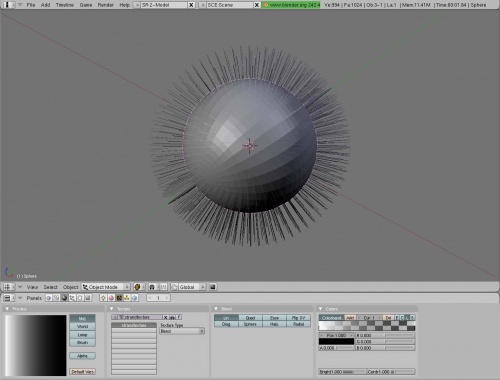
Task: Collapse the Colors panel triangle
Action: pyautogui.click(x=321, y=309)
